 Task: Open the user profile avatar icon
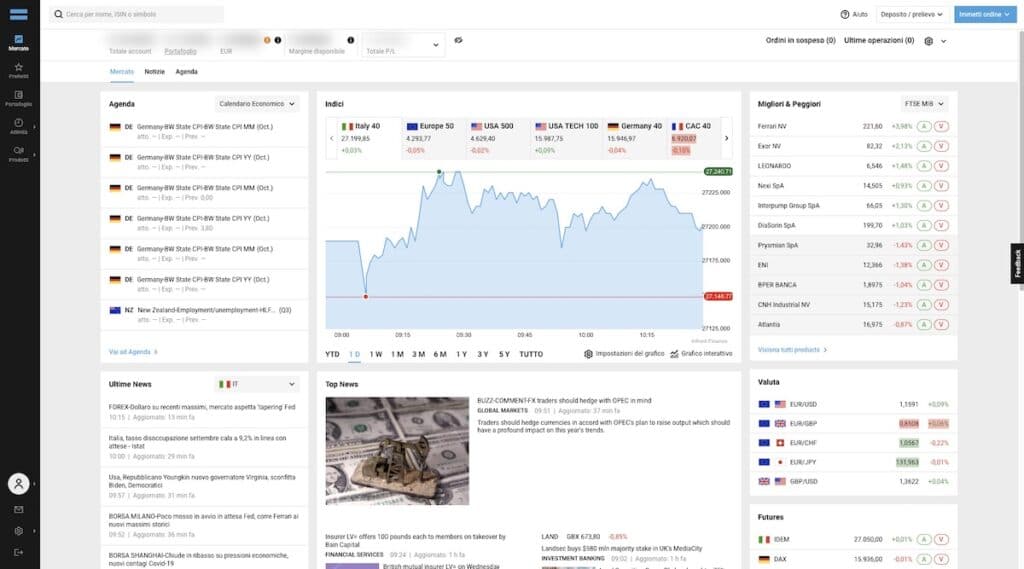pyautogui.click(x=19, y=484)
